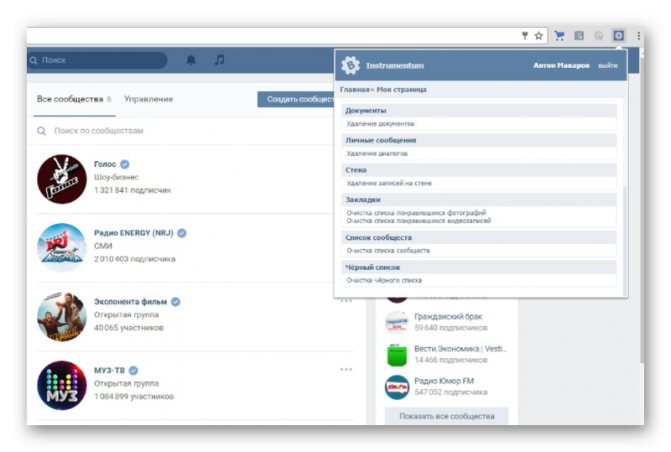Click Документы section header
Image resolution: width=671 pixels, height=452 pixels.
[x=479, y=110]
